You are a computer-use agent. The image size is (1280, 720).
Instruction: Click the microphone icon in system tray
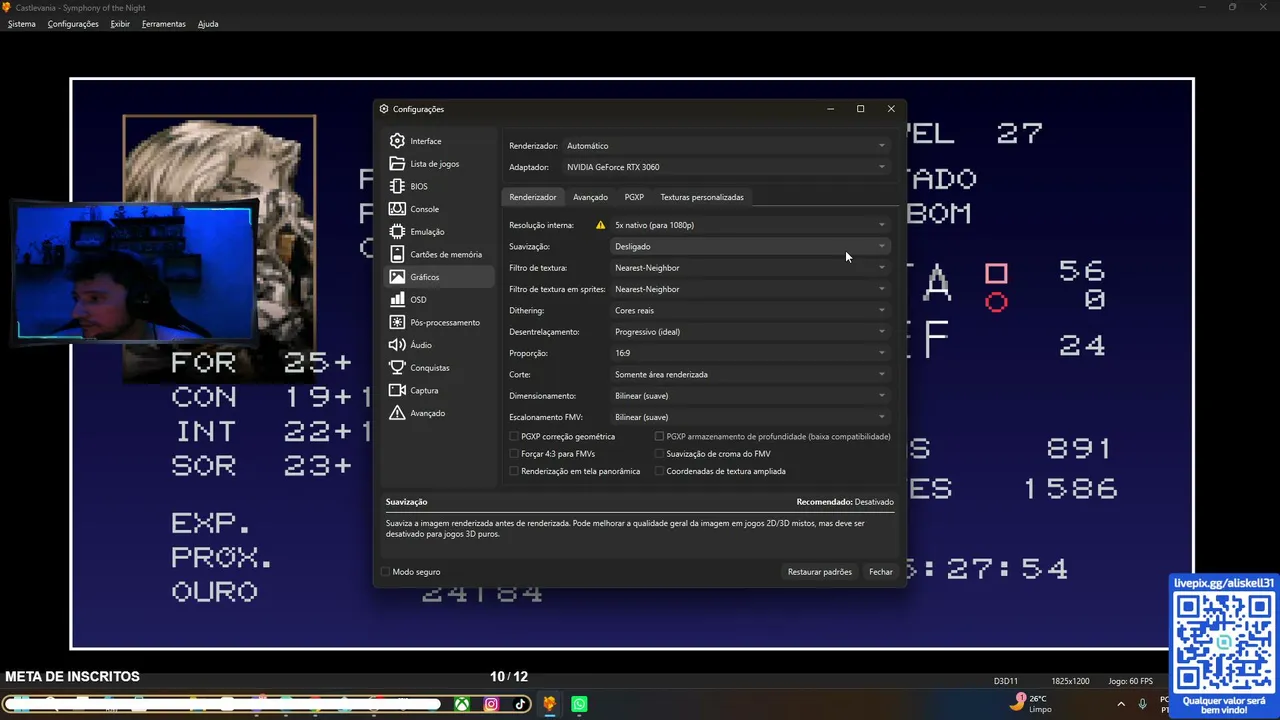1142,704
